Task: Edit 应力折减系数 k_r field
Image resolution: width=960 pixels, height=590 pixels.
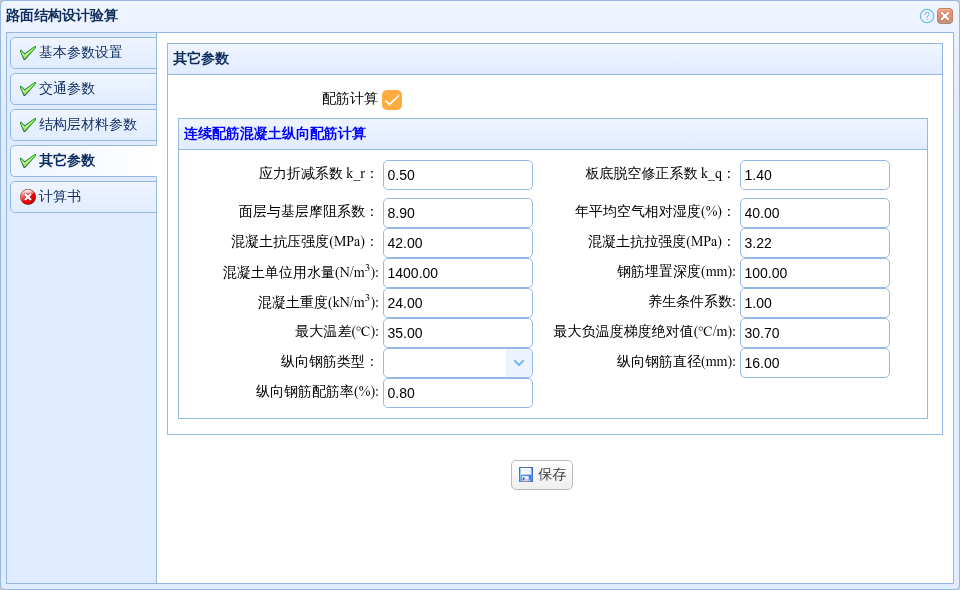Action: (458, 175)
